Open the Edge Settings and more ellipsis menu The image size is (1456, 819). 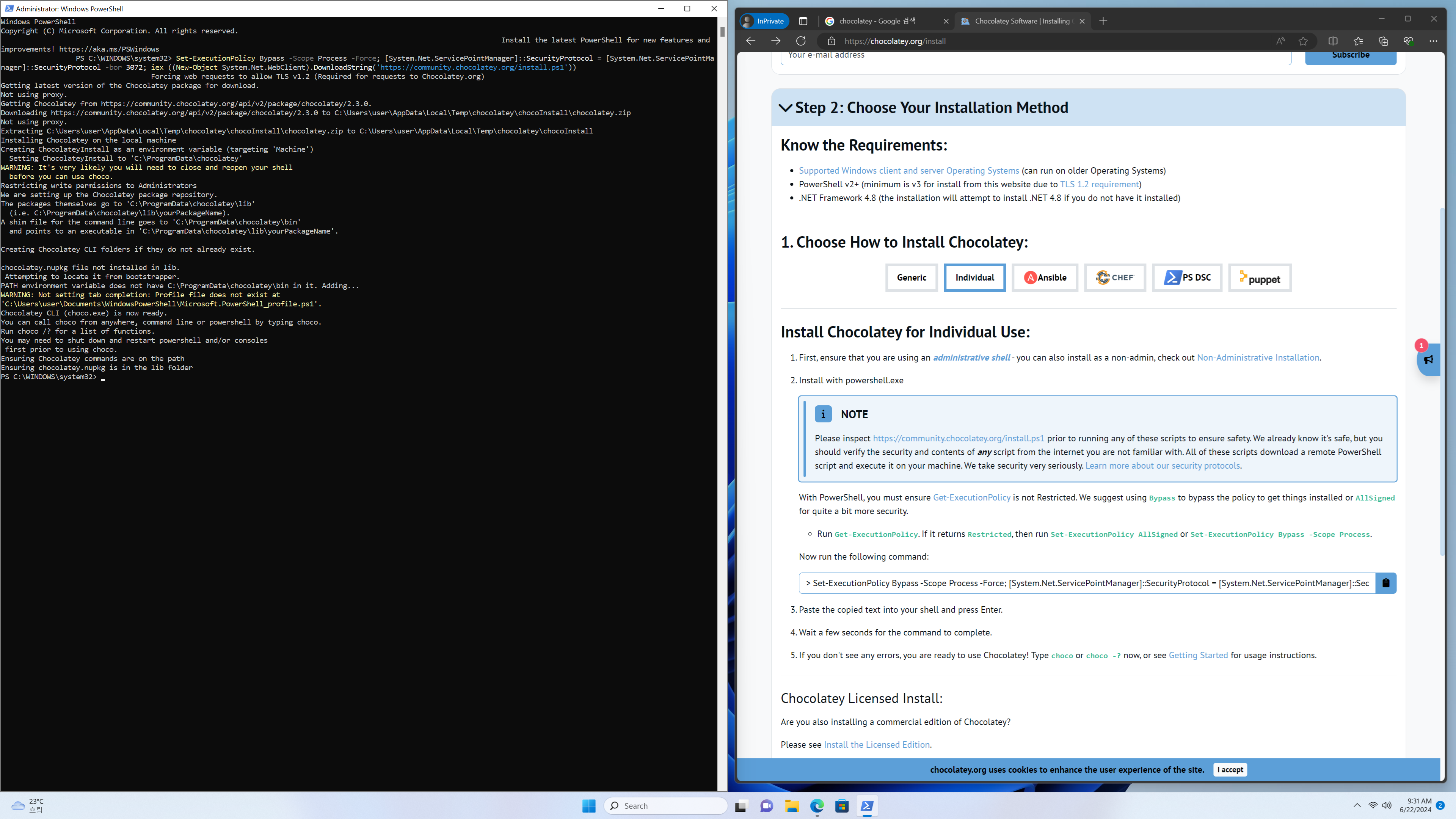pos(1433,41)
